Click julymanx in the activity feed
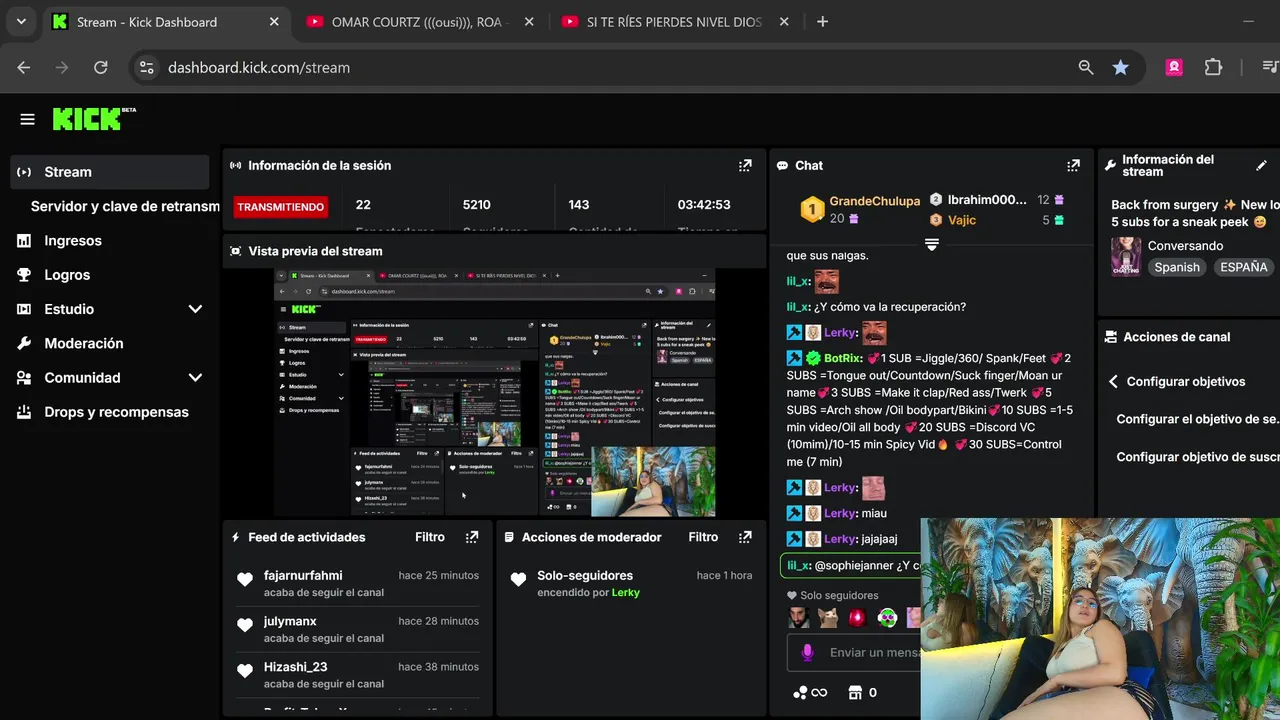 click(290, 621)
